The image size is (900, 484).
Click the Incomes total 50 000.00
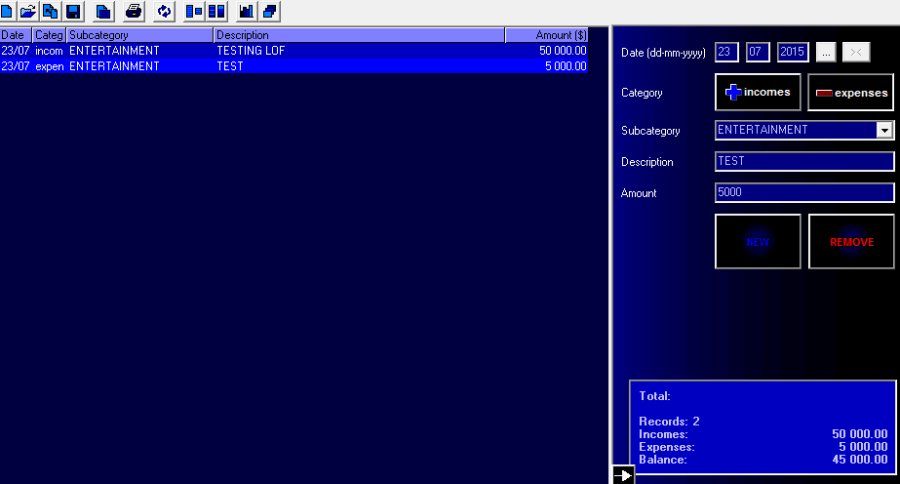pos(860,434)
